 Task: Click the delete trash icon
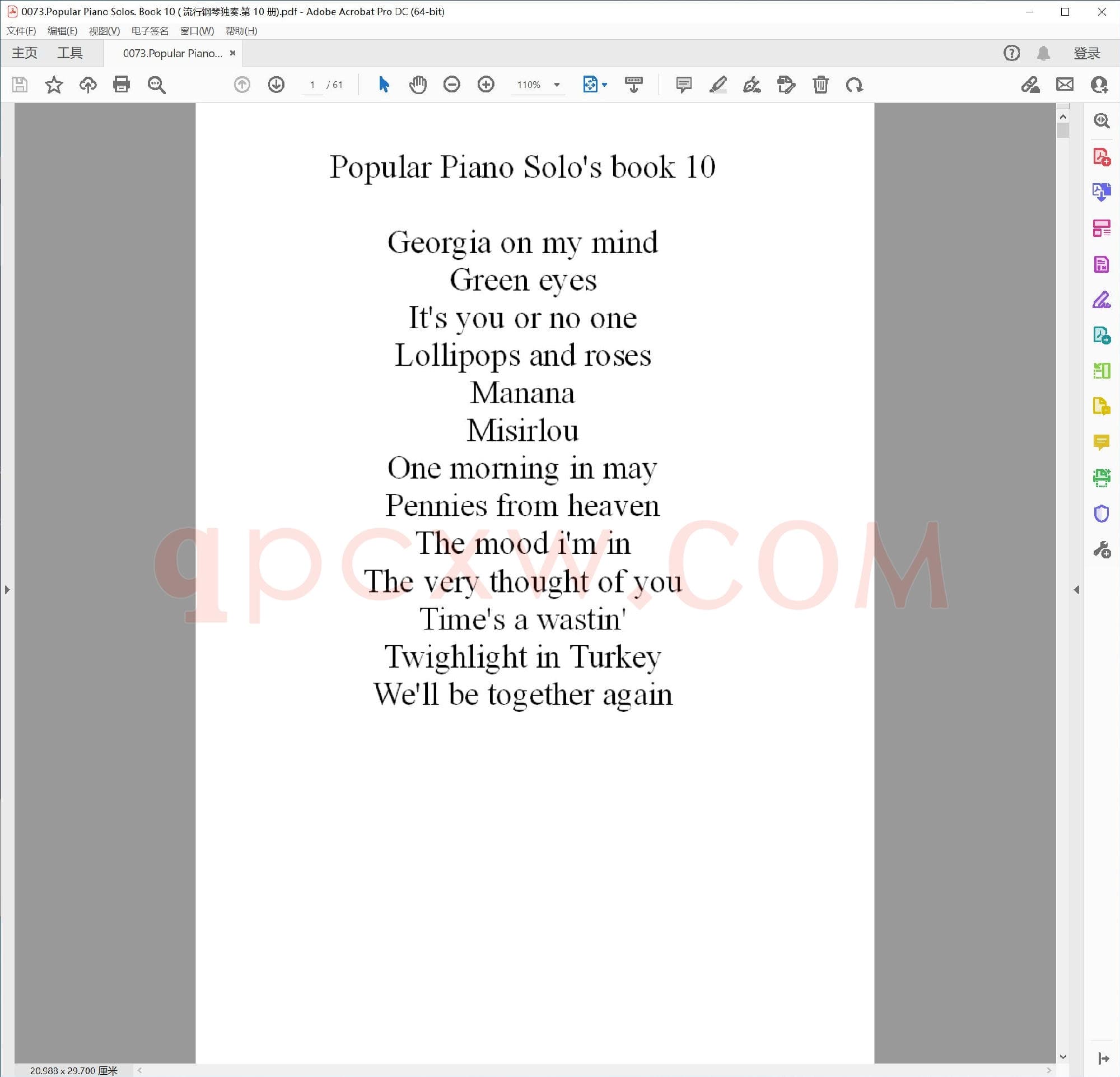[820, 85]
